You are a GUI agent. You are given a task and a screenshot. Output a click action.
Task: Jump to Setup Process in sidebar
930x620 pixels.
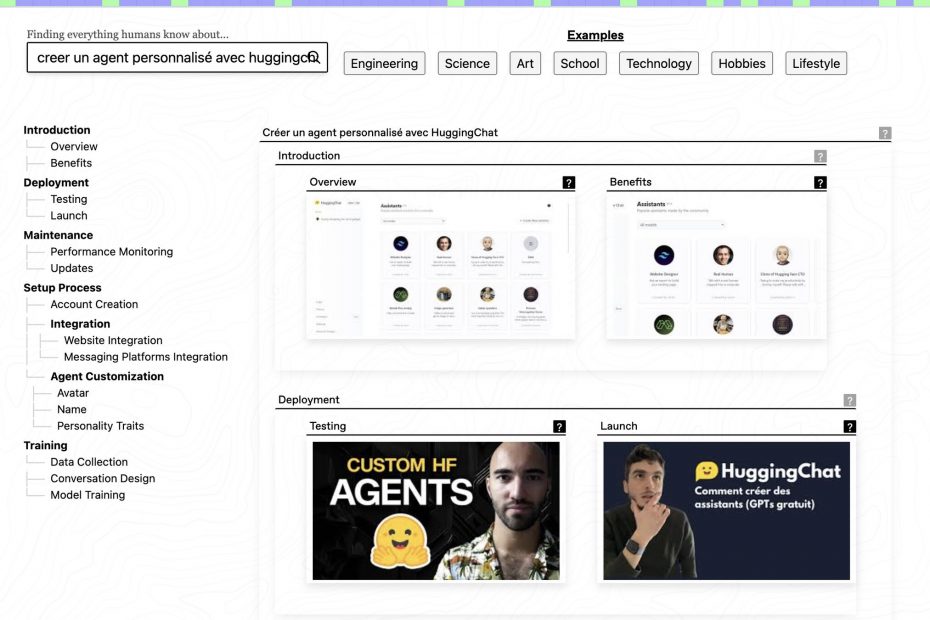pos(62,288)
